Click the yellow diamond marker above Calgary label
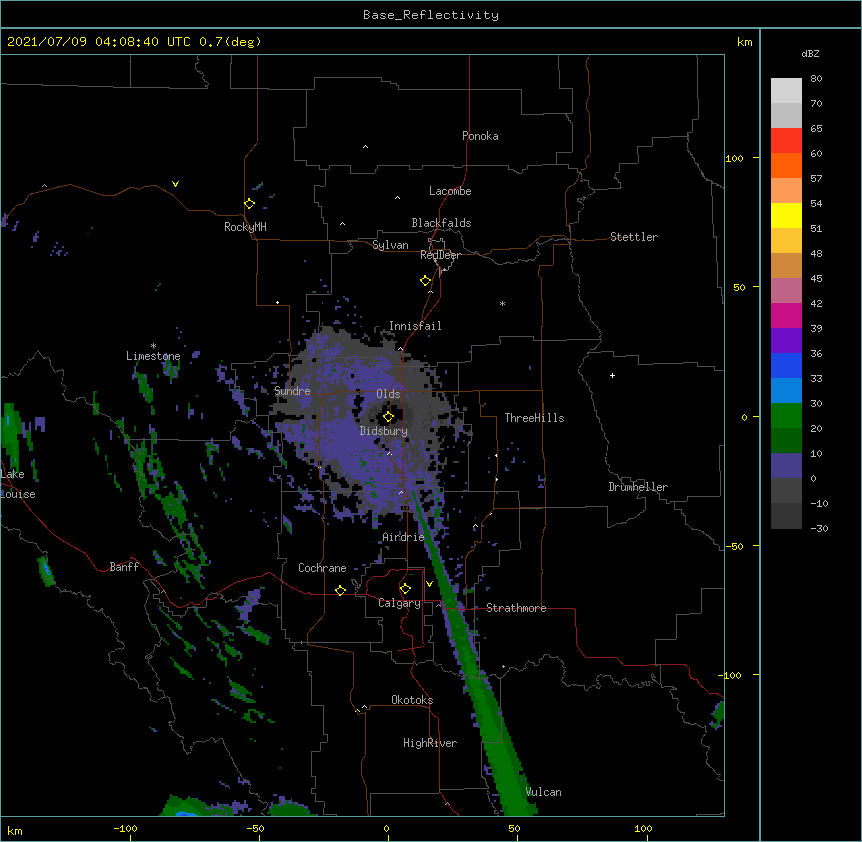The image size is (862, 842). [x=405, y=589]
